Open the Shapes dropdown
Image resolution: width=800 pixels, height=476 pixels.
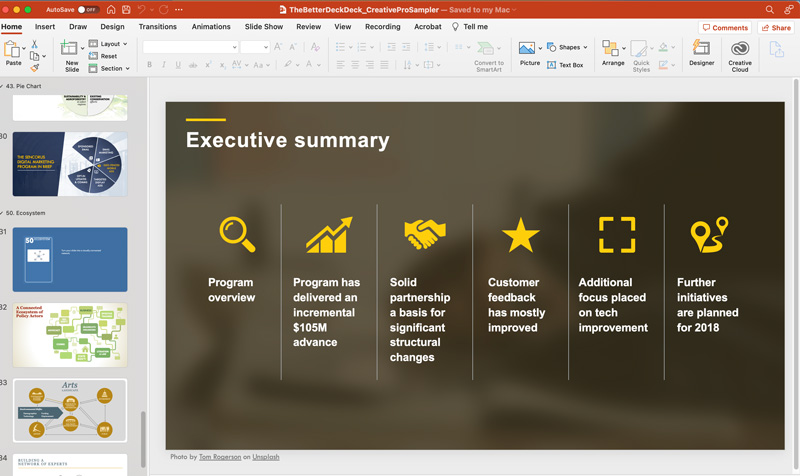[567, 47]
